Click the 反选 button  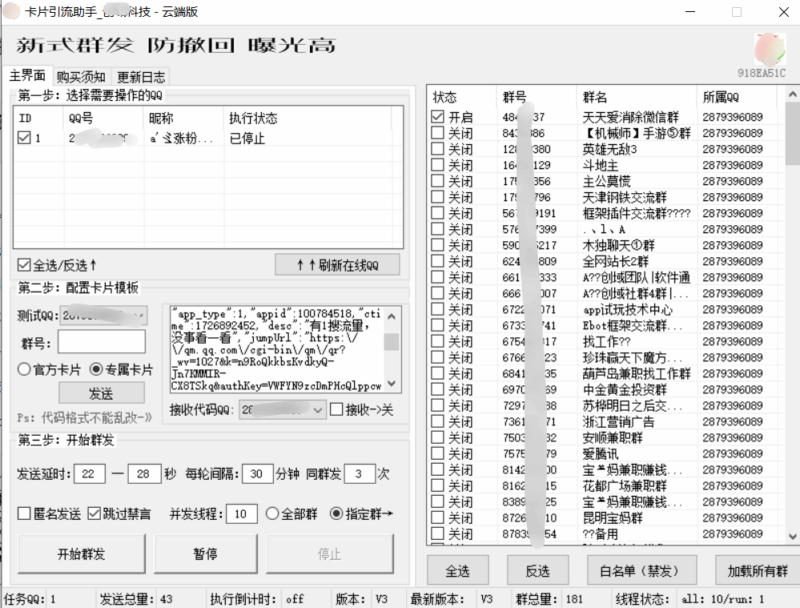tap(538, 571)
